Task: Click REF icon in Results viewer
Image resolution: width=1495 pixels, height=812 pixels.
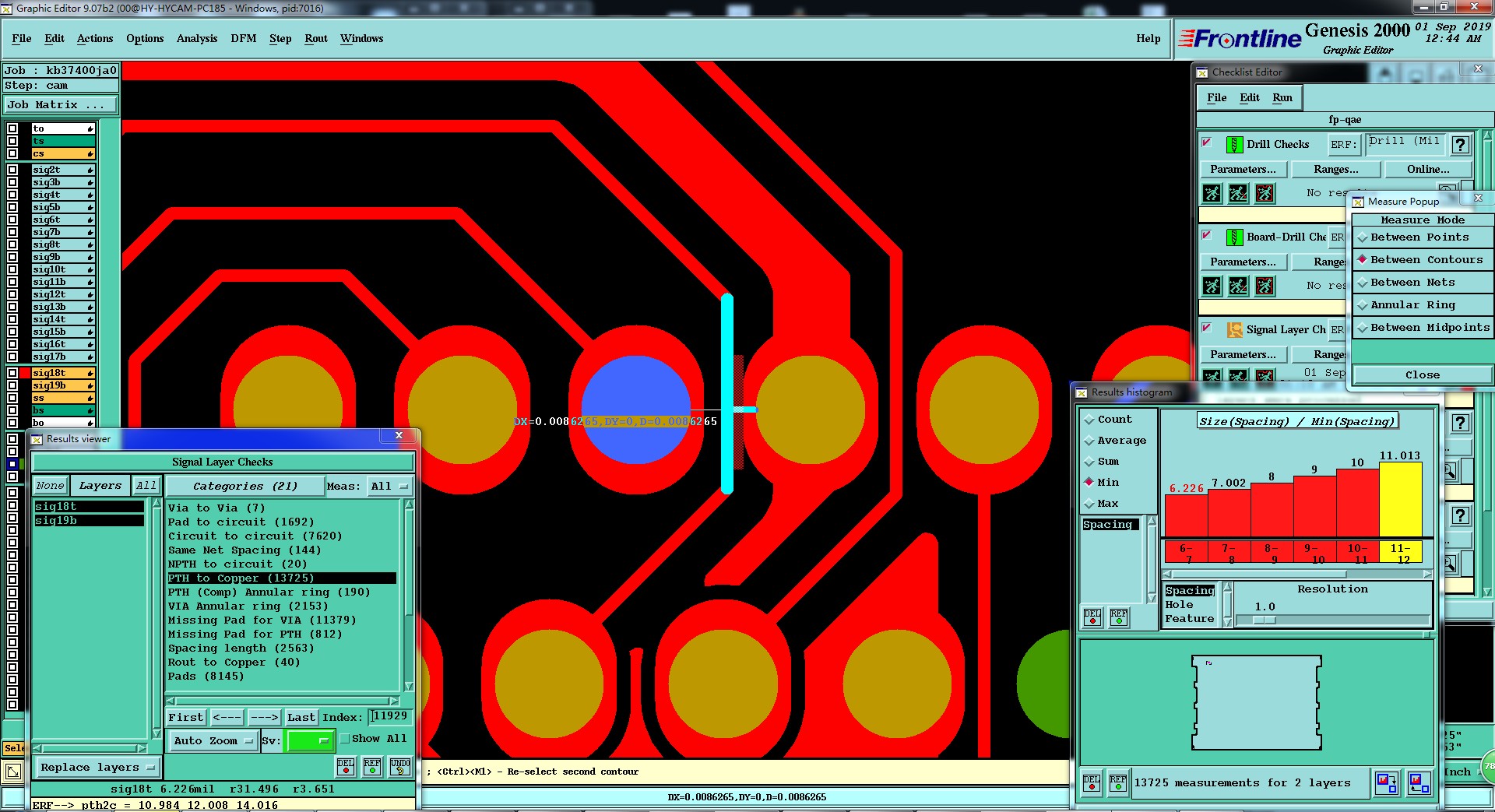Action: click(372, 767)
